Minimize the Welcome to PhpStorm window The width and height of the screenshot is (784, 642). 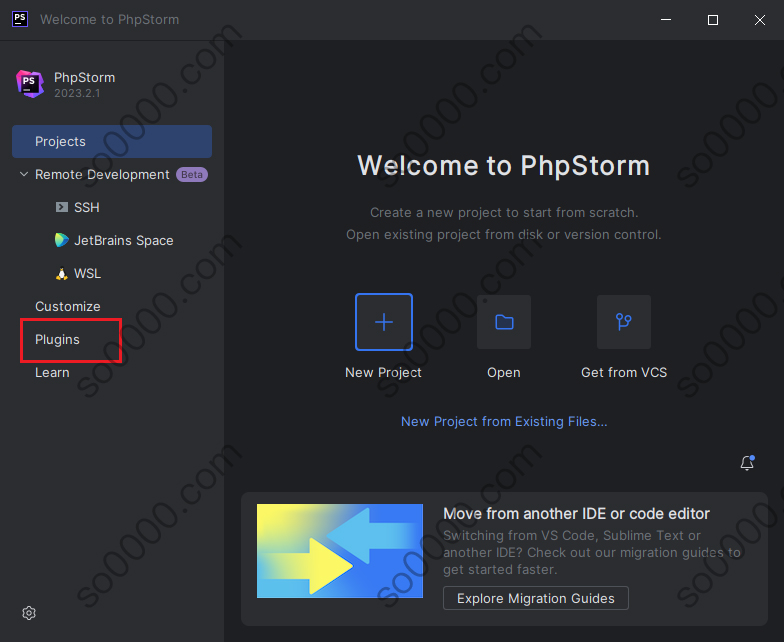point(666,20)
